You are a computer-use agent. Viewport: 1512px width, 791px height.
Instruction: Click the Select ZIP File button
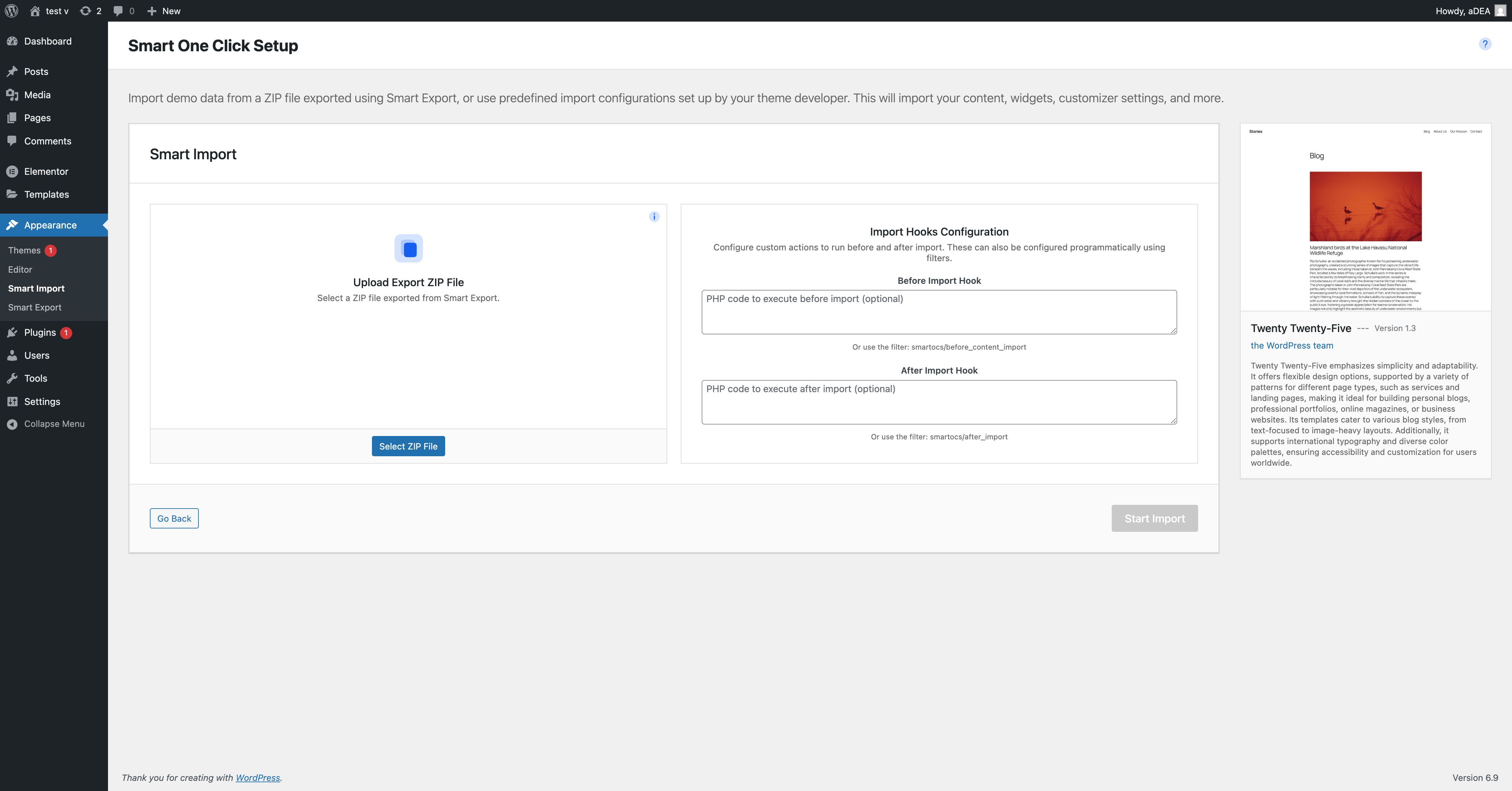pyautogui.click(x=408, y=446)
